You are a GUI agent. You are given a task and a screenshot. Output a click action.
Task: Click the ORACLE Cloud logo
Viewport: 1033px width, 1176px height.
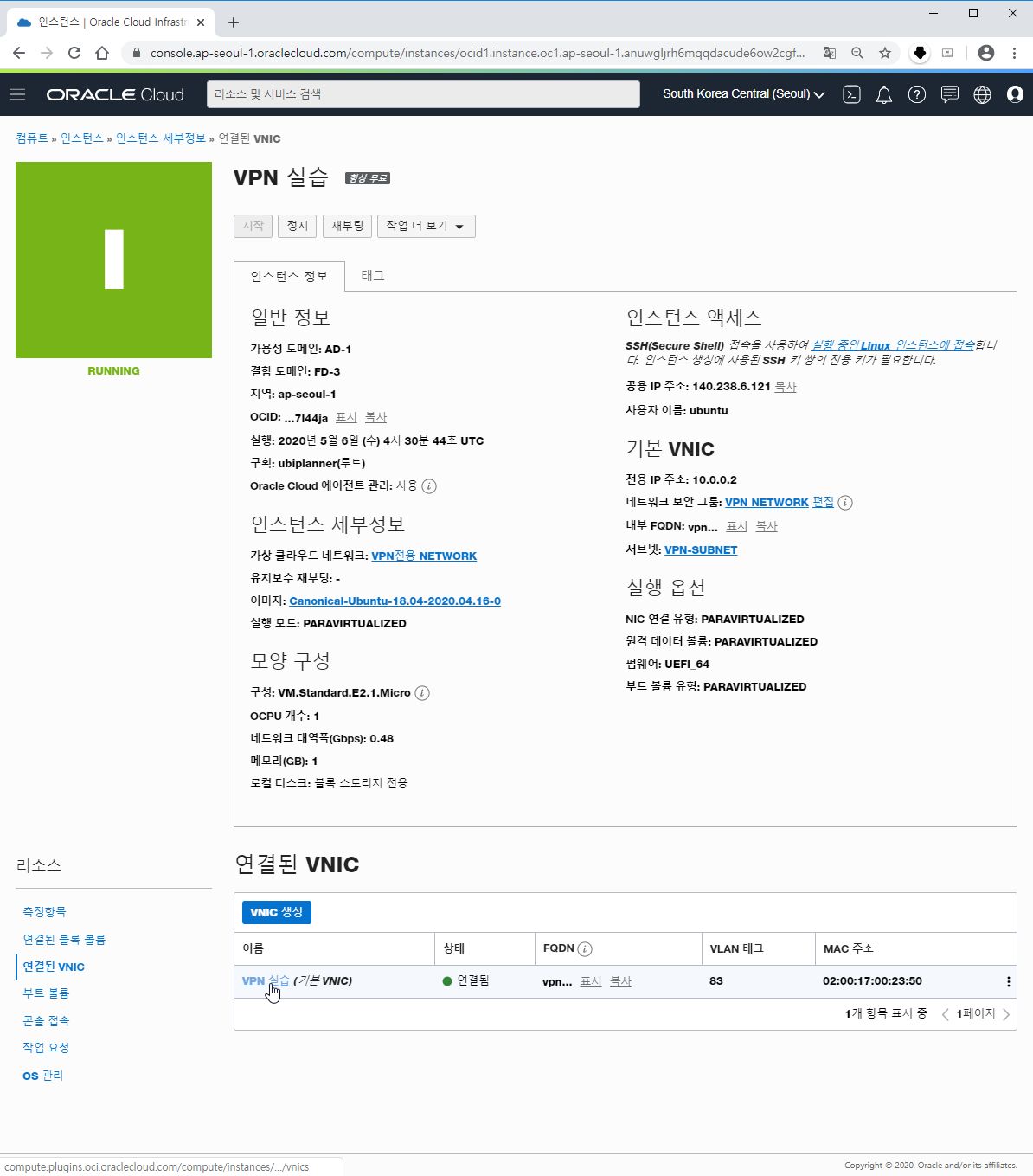tap(115, 94)
